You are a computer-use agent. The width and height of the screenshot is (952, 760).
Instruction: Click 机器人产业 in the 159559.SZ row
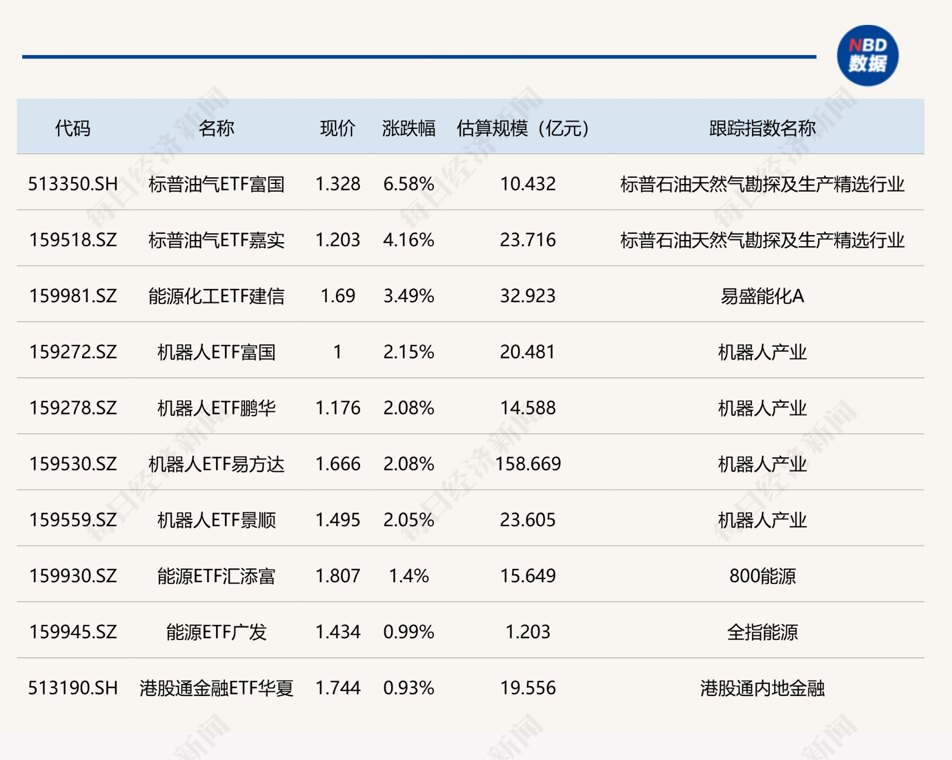tap(762, 520)
